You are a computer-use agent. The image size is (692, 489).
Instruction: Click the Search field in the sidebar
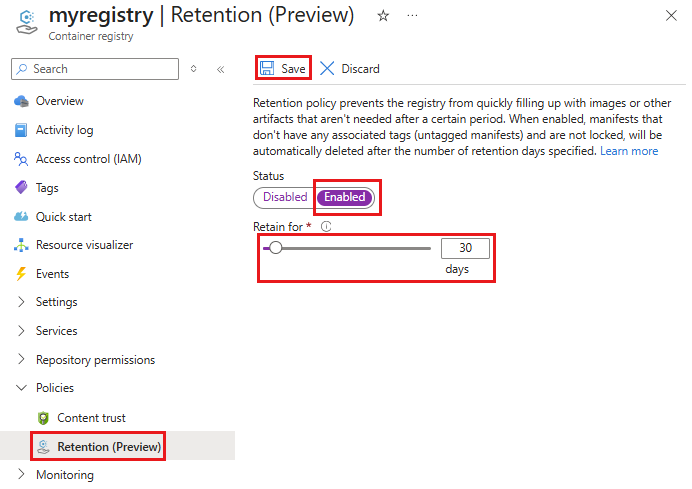95,69
